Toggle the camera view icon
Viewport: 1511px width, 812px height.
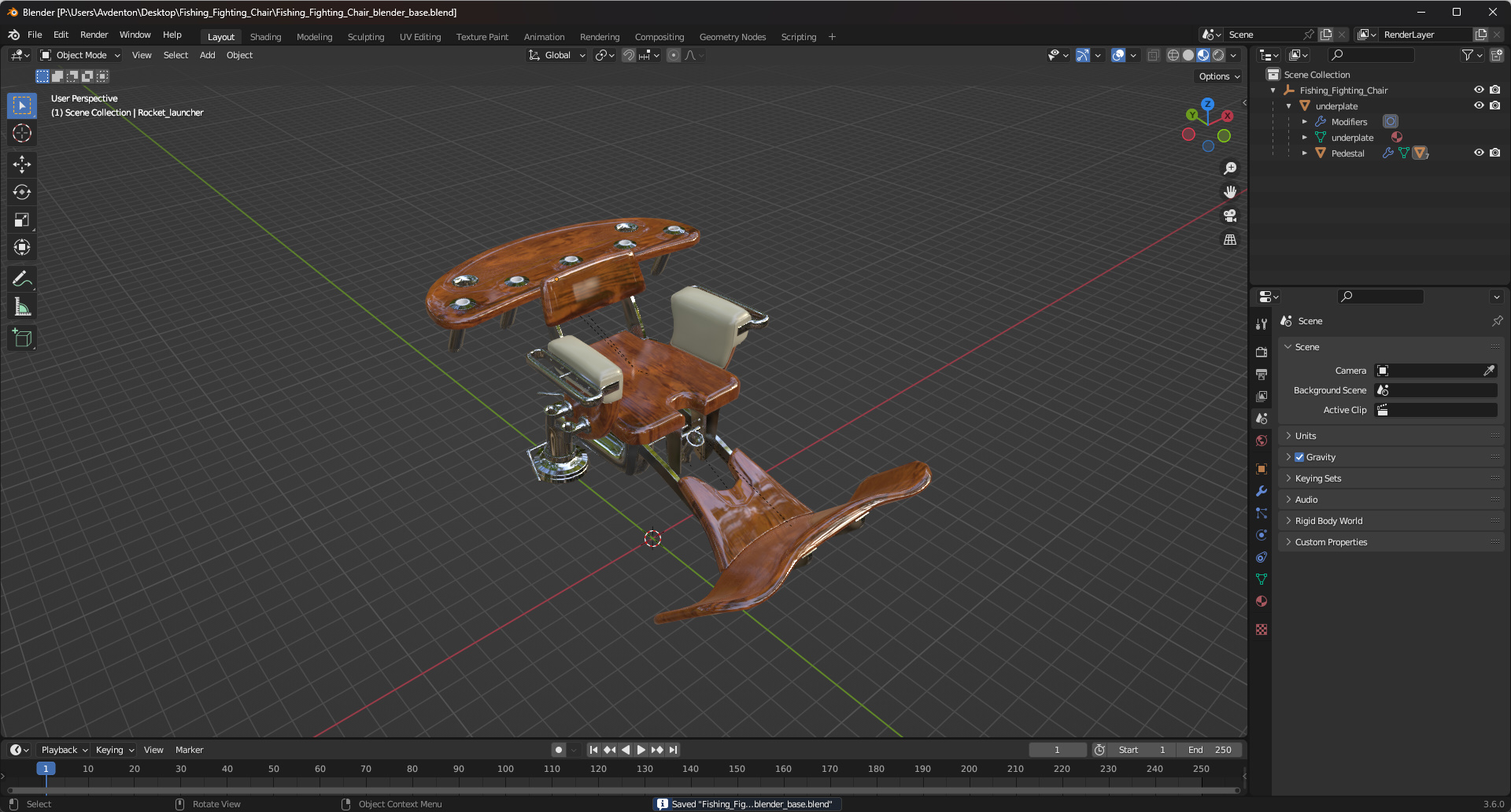pyautogui.click(x=1230, y=216)
